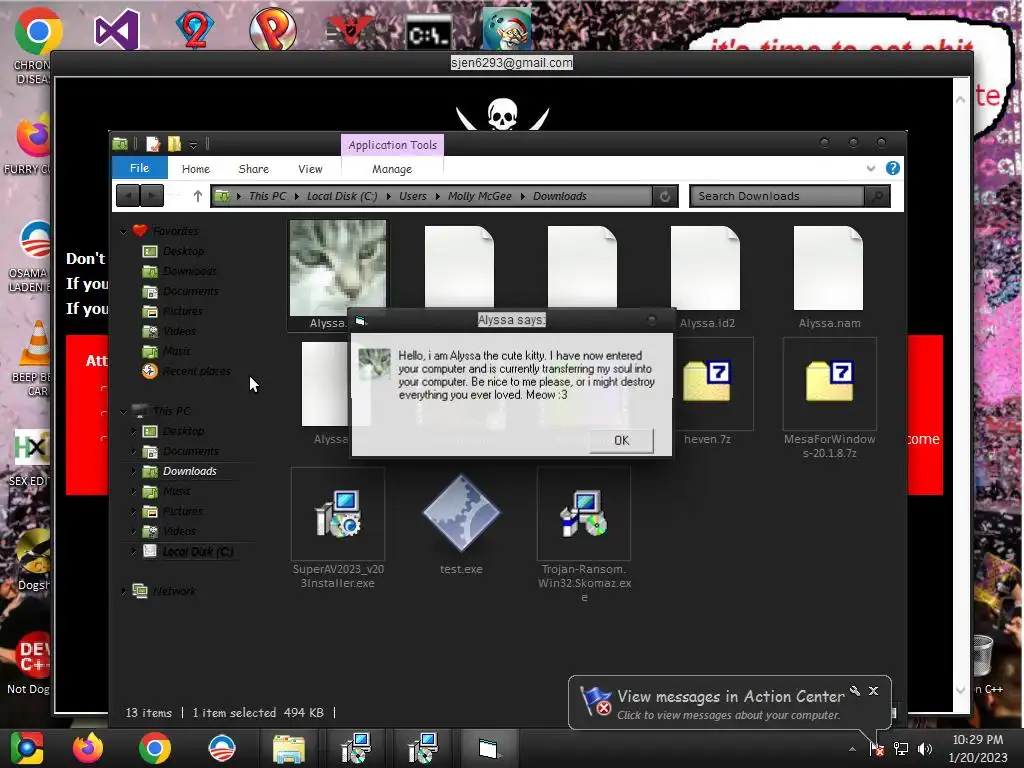Expand the Network tree node
This screenshot has width=1024, height=768.
pos(123,591)
